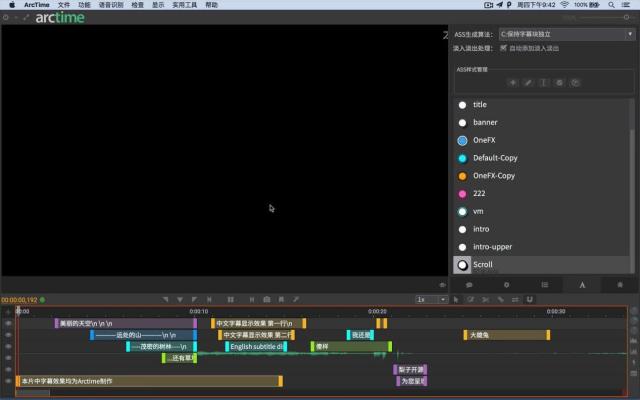Toggle visibility of the 远处的山 track
640x400 pixels.
(8, 335)
